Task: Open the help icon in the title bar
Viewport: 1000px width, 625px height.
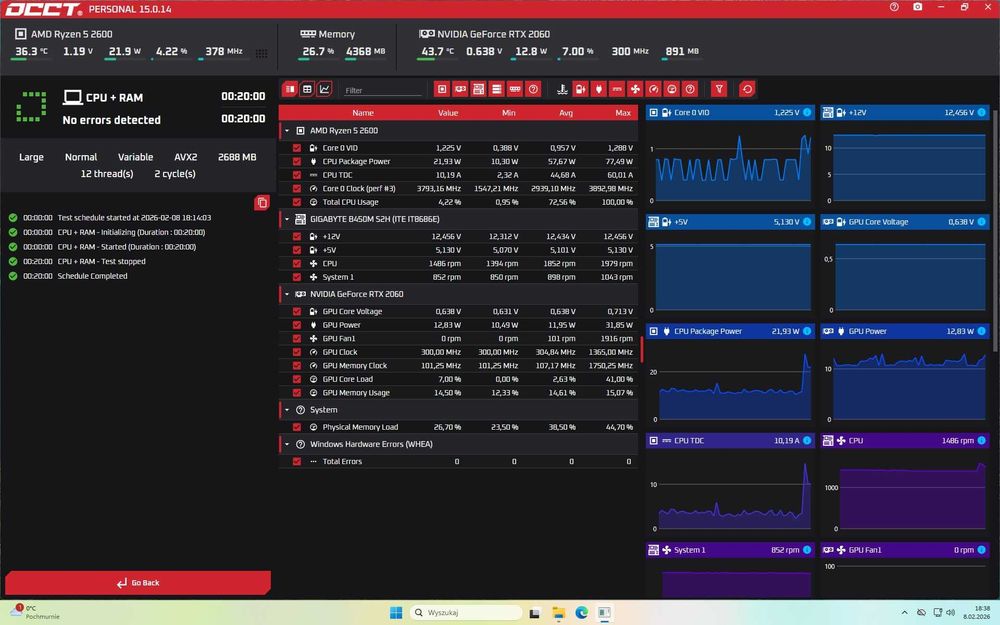Action: point(894,7)
